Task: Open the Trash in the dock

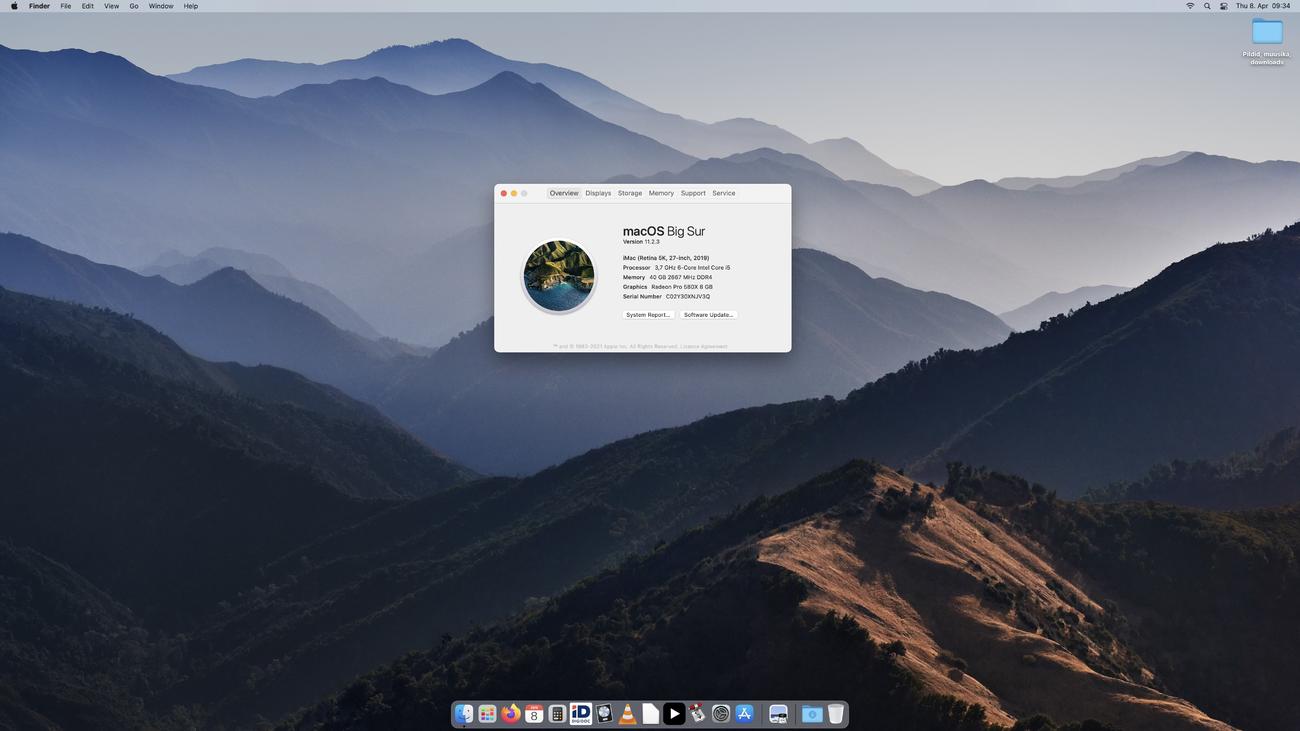Action: [x=835, y=714]
